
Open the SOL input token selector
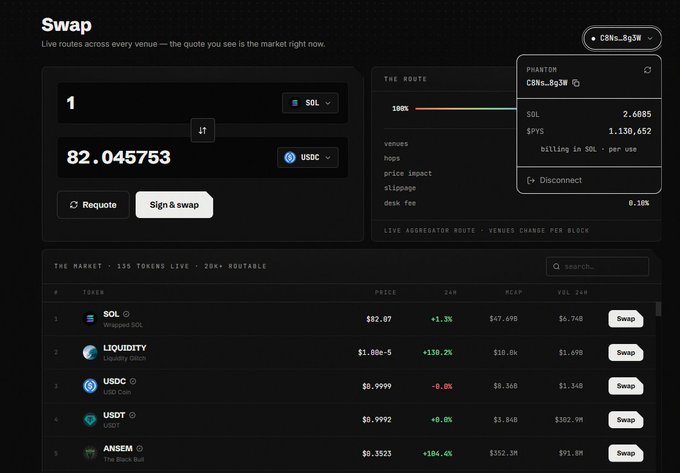point(310,103)
